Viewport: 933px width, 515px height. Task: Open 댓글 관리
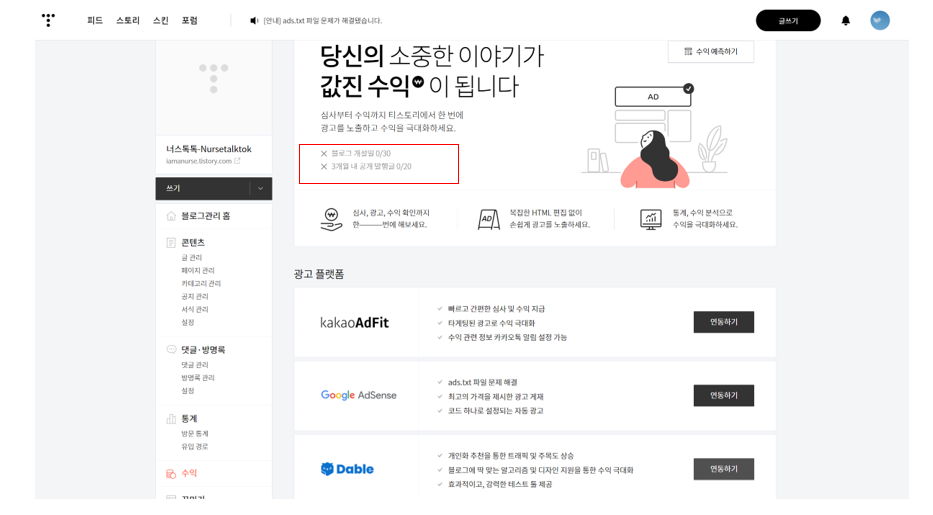tap(195, 365)
